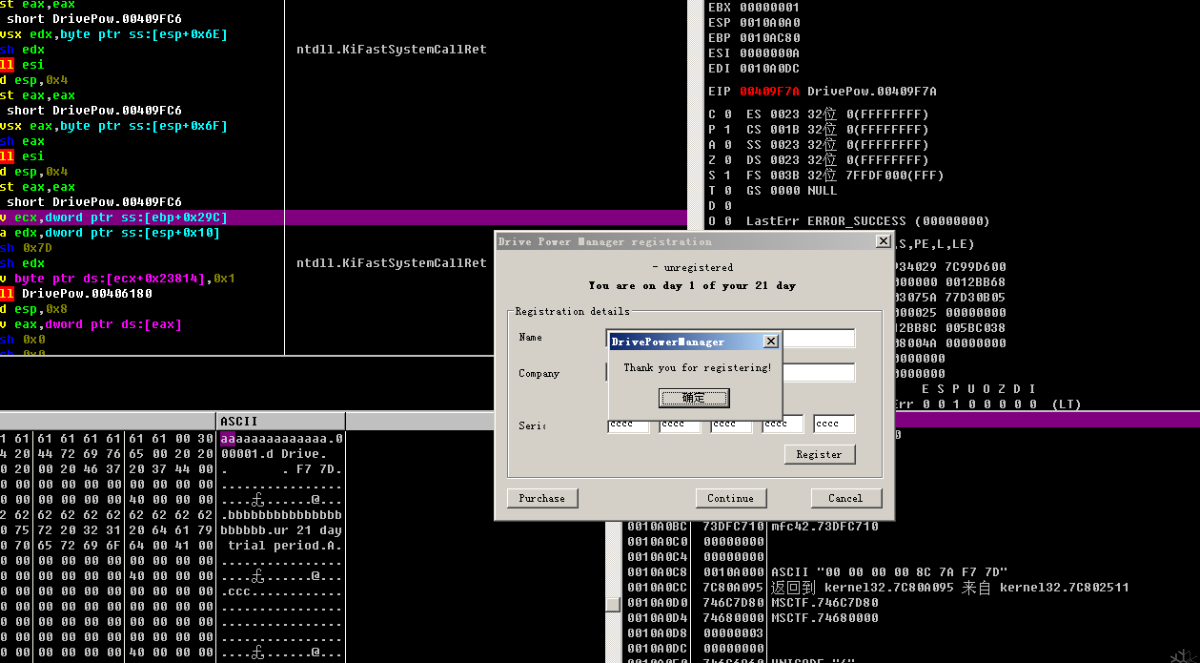Select the EBP register value 0010AC80
Viewport: 1200px width, 663px height.
(x=770, y=38)
